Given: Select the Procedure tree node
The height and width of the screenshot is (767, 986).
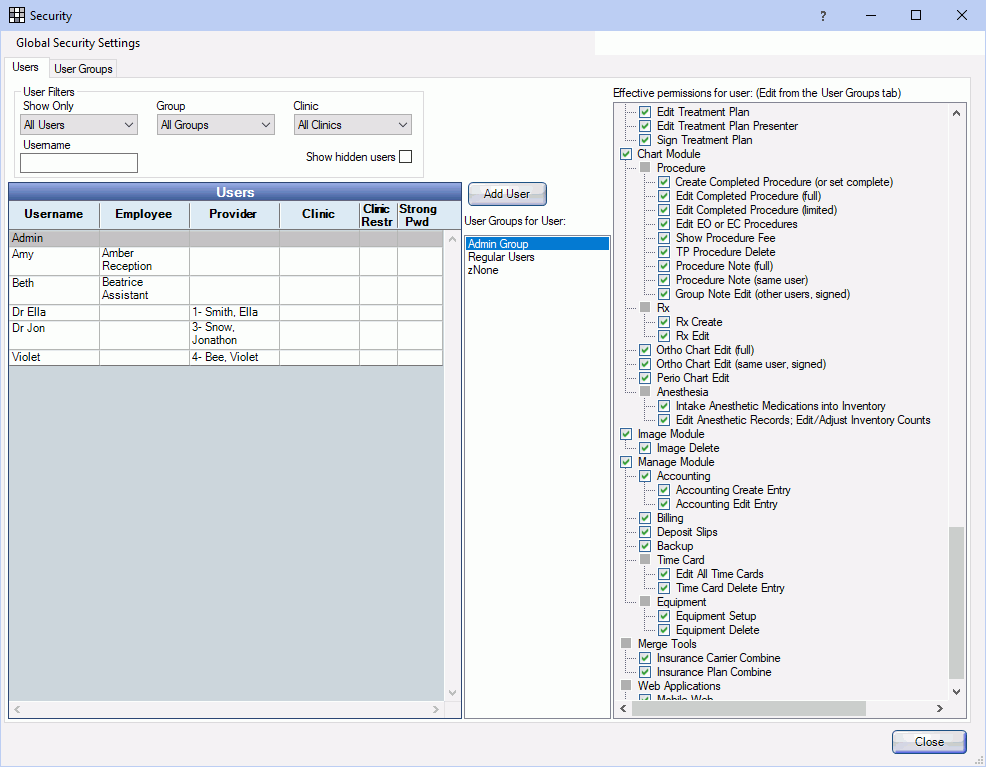Looking at the screenshot, I should point(681,168).
